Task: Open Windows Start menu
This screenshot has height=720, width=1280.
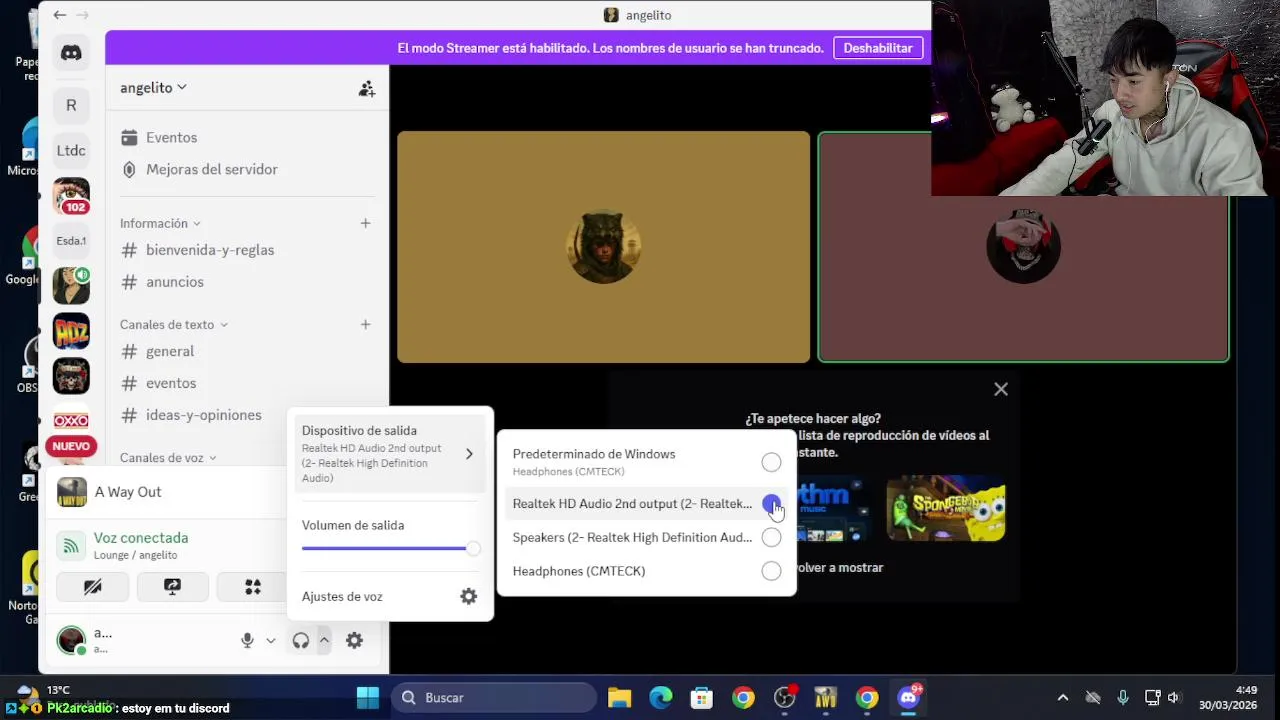Action: point(368,698)
